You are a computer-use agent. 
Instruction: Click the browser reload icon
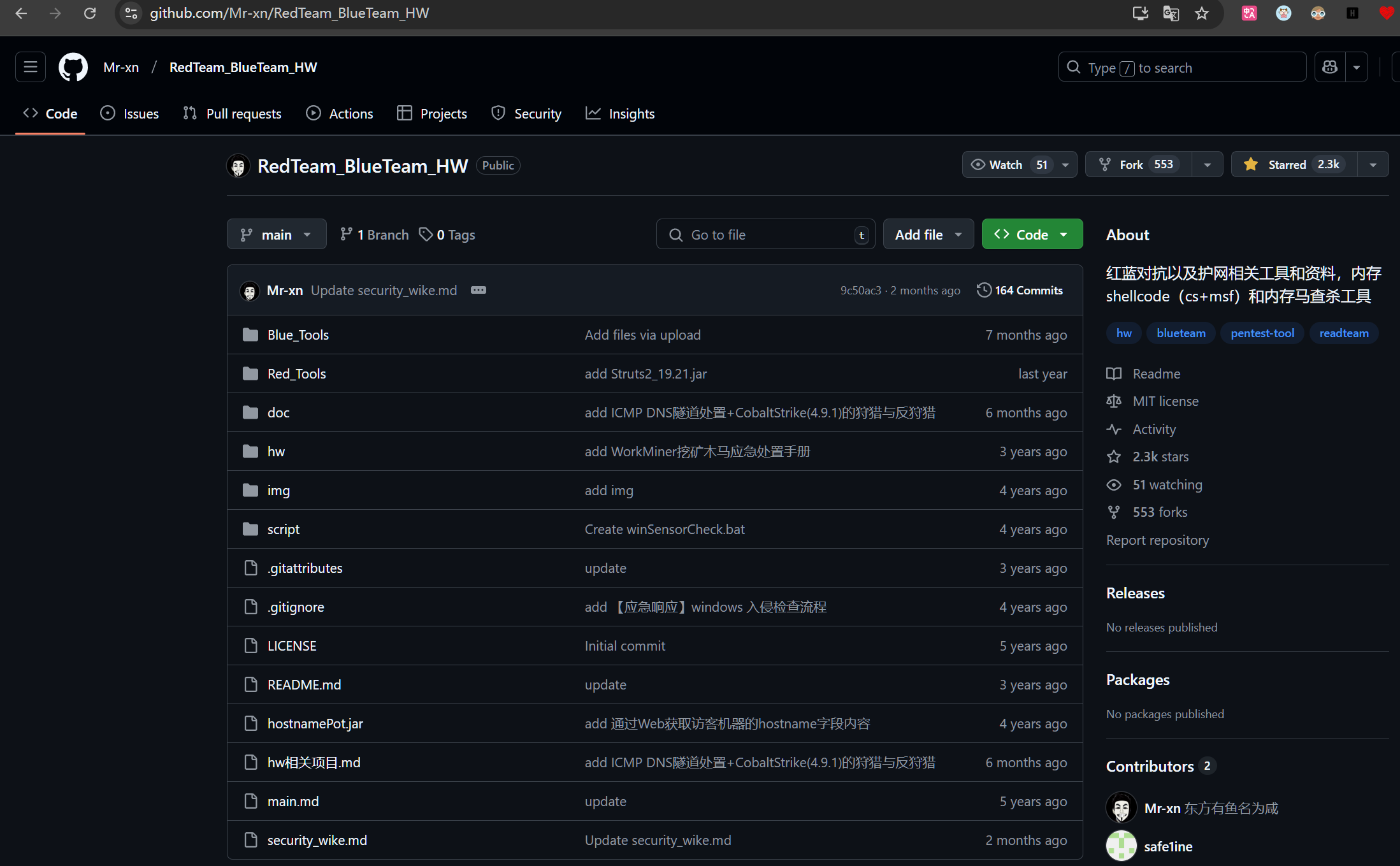pyautogui.click(x=90, y=13)
